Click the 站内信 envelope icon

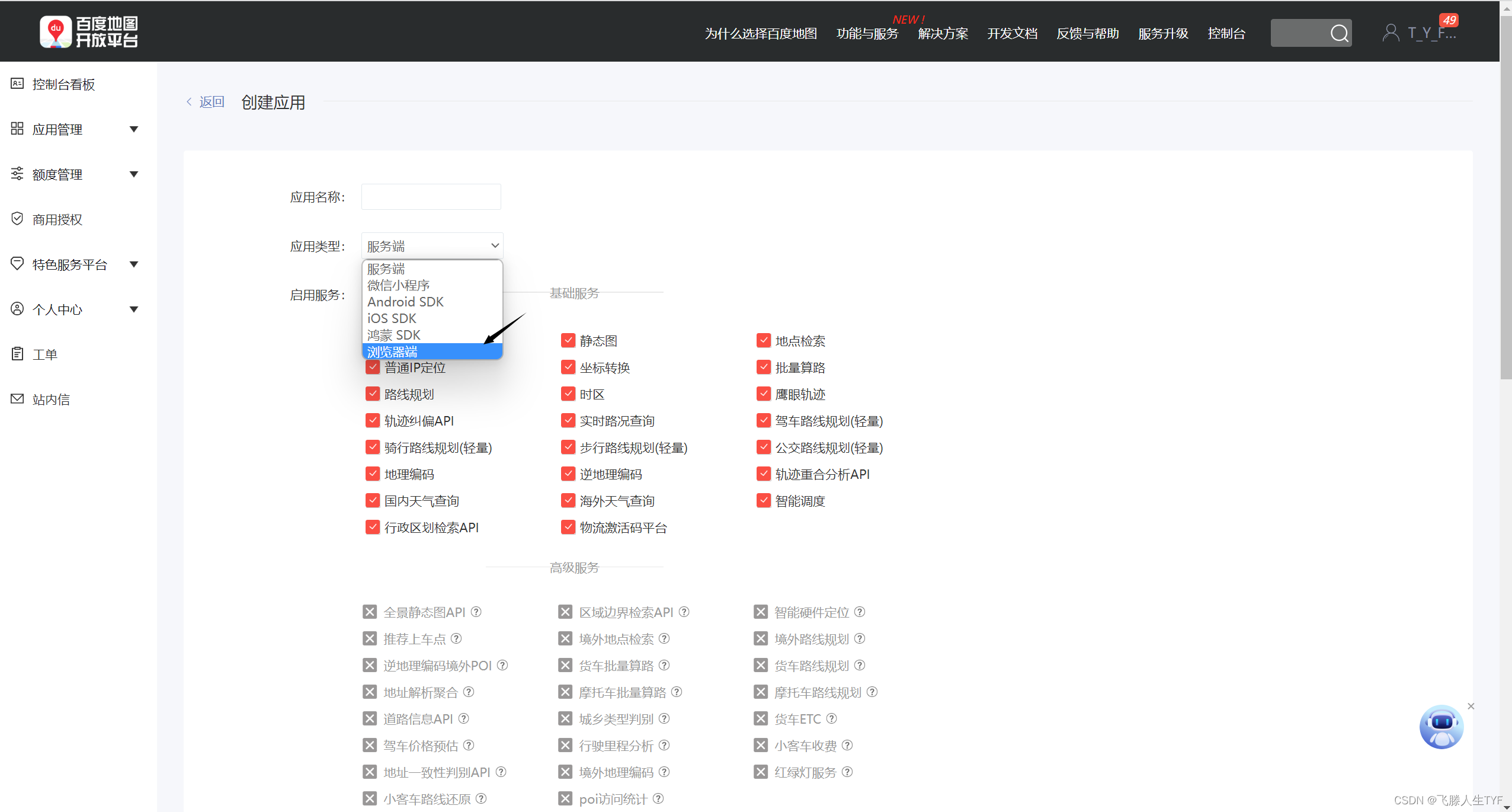click(17, 399)
